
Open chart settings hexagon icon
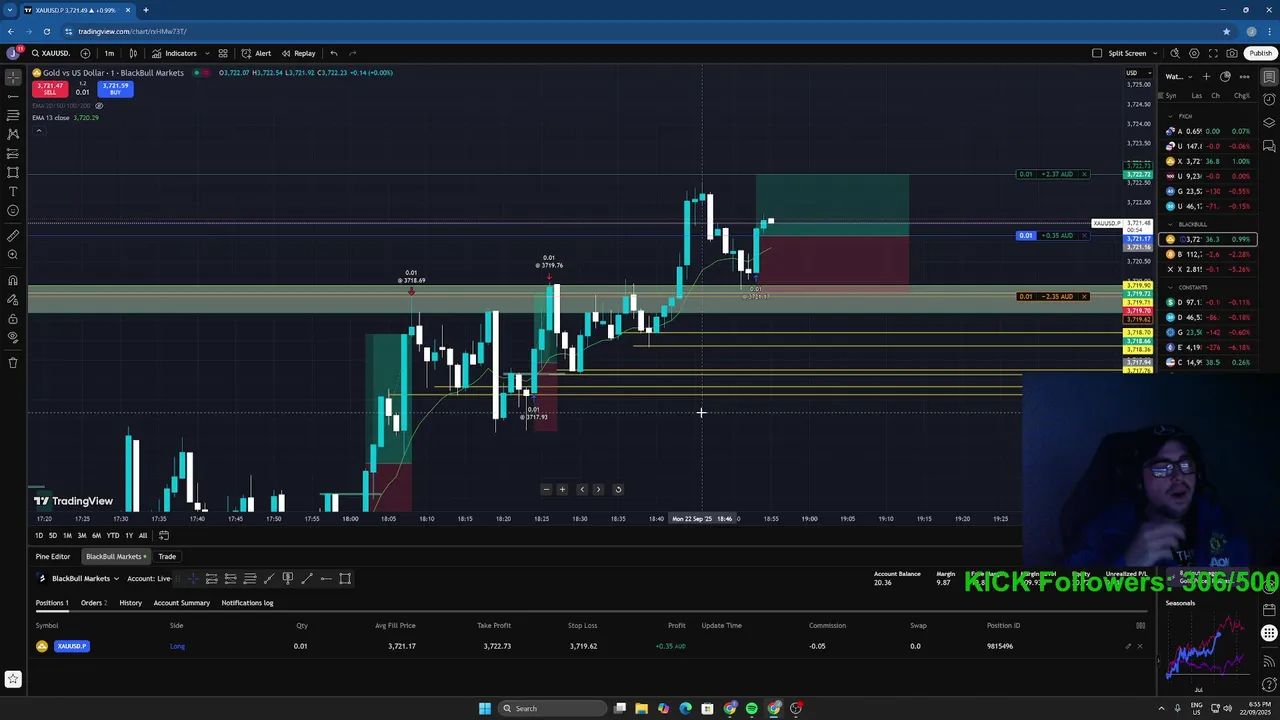[1195, 53]
